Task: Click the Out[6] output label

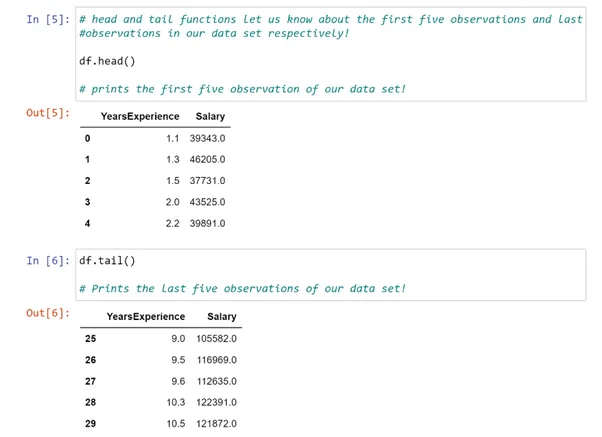Action: pos(48,313)
